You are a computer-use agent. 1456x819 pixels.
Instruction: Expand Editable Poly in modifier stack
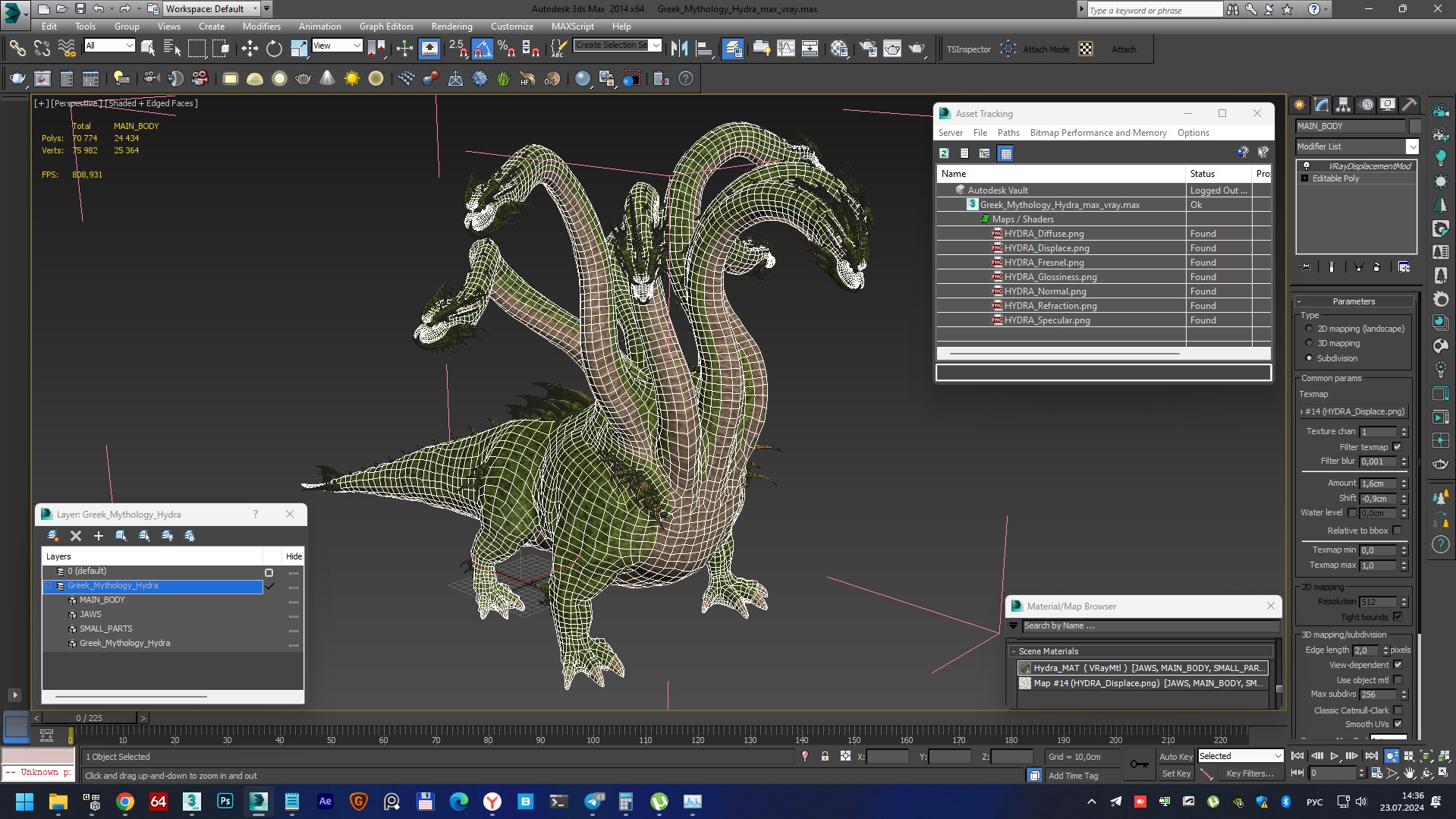pos(1305,178)
